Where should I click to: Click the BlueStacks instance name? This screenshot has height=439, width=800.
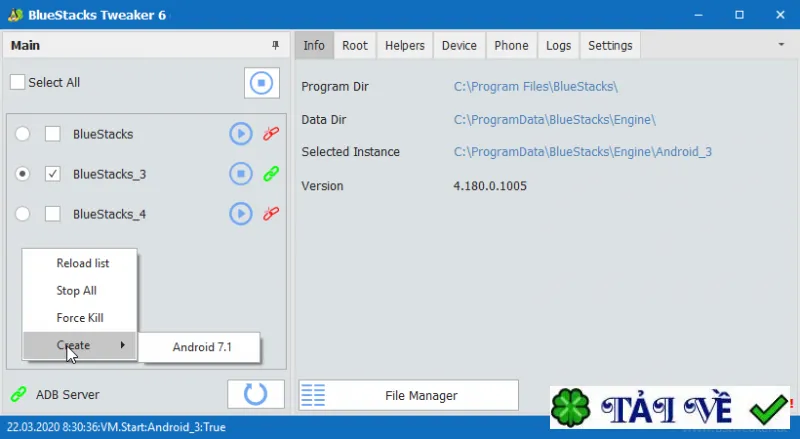pyautogui.click(x=103, y=134)
